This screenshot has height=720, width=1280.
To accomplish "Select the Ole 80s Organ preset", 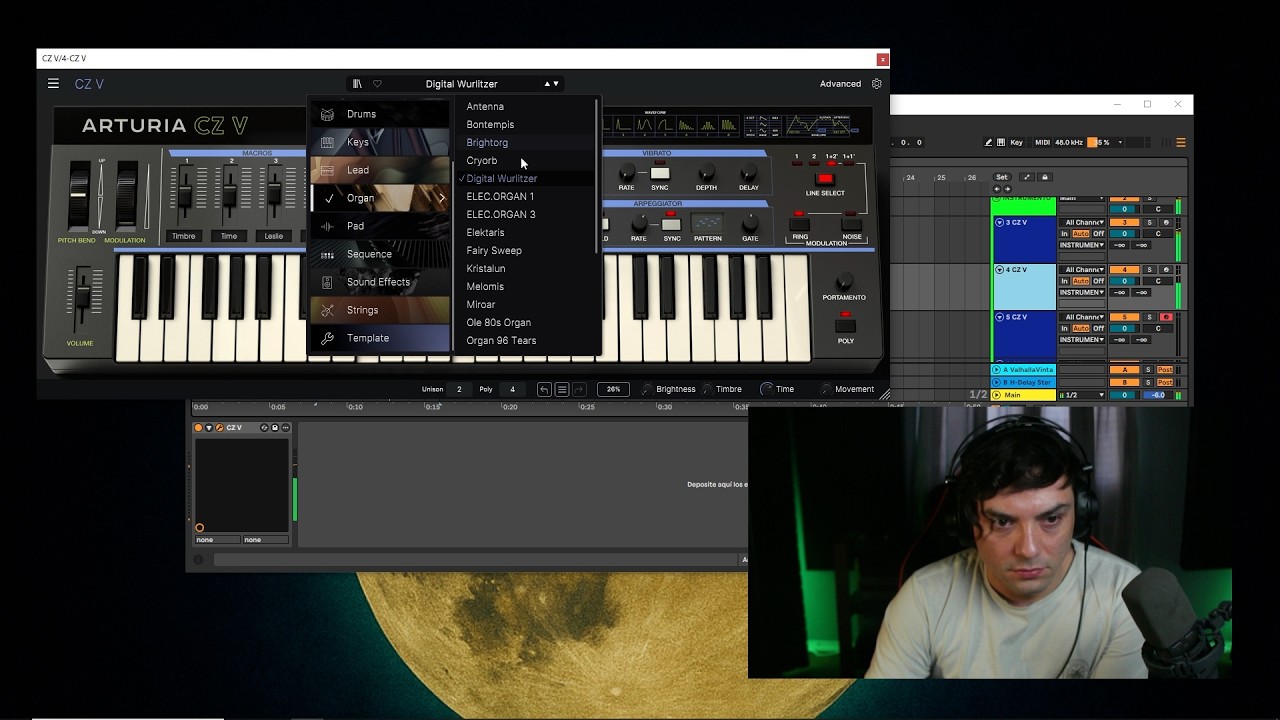I will pyautogui.click(x=498, y=323).
